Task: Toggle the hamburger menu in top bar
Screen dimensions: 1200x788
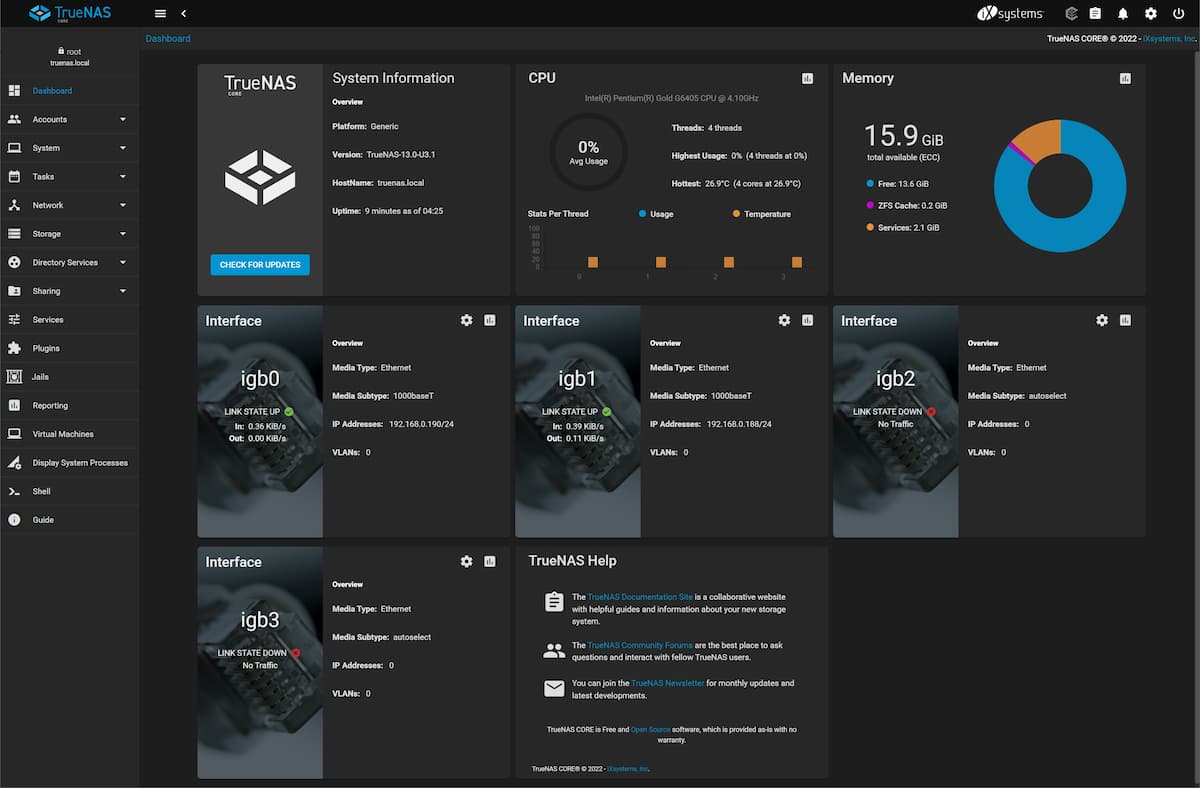Action: tap(160, 14)
